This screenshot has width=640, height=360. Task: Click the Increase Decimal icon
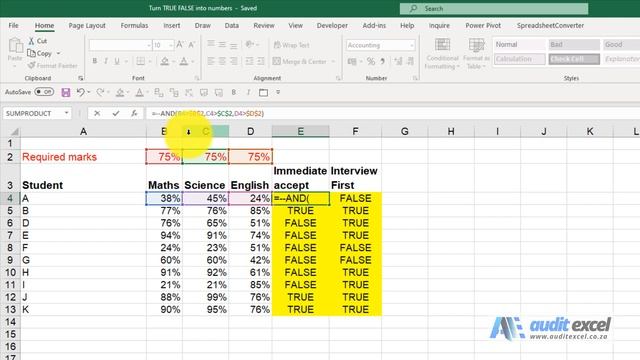pyautogui.click(x=398, y=62)
